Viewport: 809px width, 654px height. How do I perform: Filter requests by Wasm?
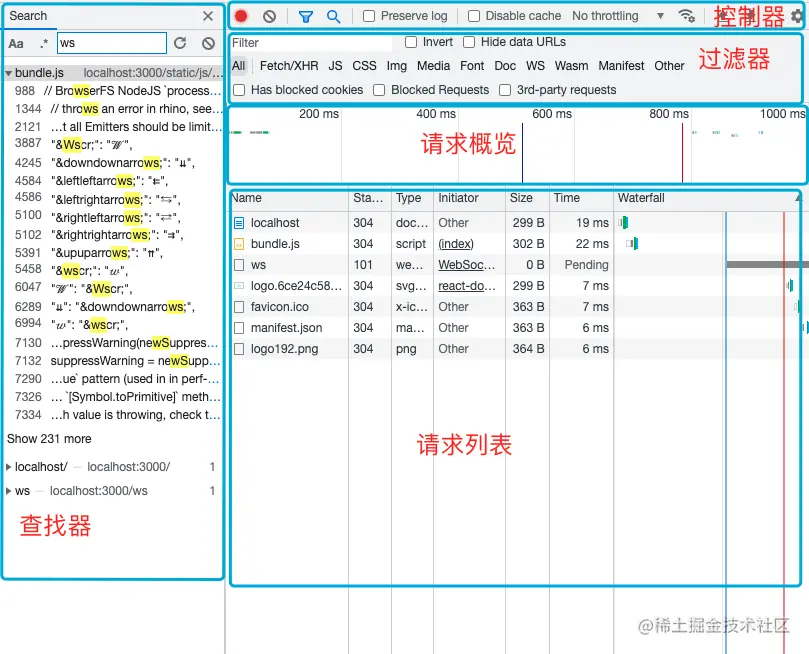coord(572,66)
